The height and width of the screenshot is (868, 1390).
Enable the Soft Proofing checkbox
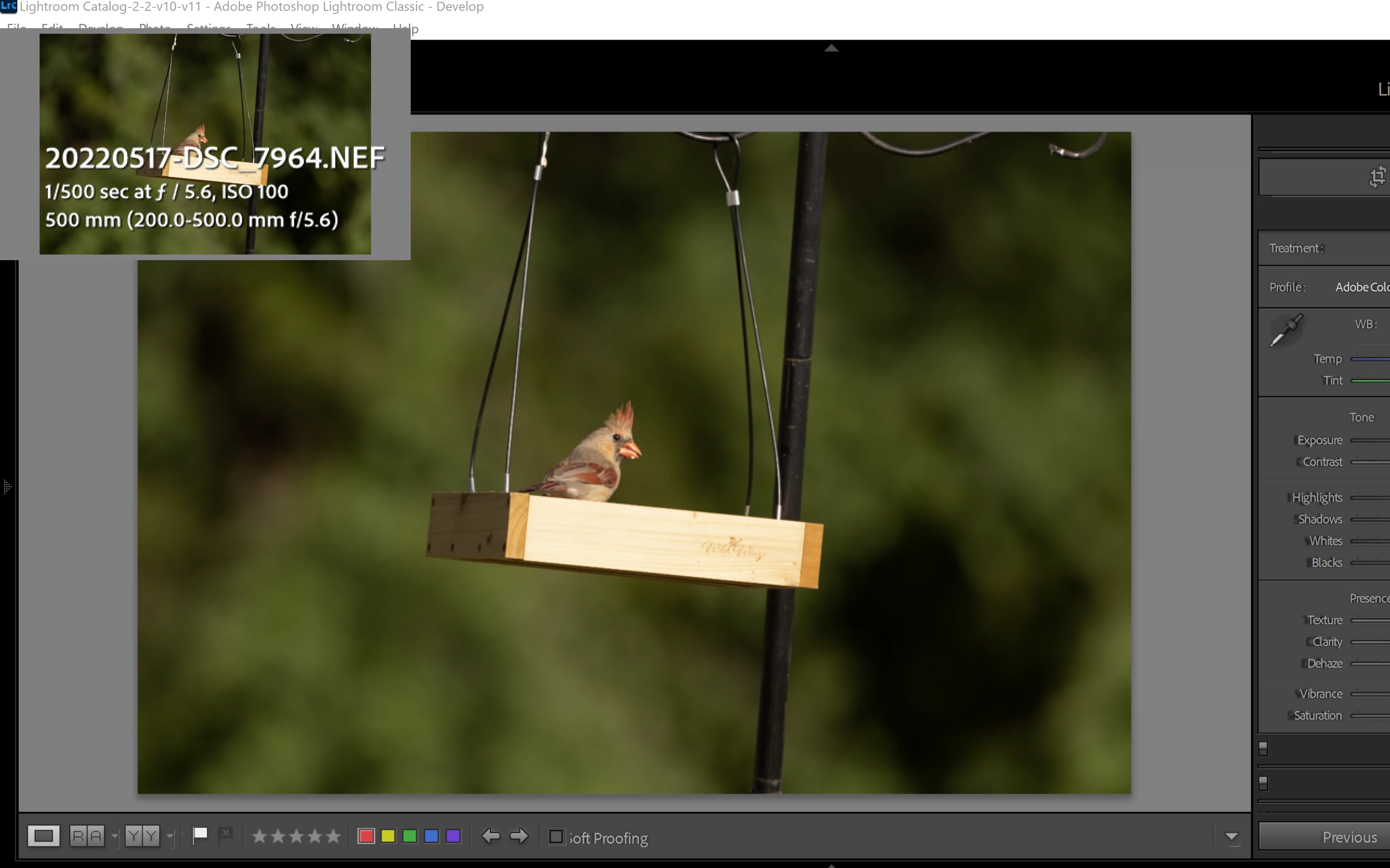[556, 837]
